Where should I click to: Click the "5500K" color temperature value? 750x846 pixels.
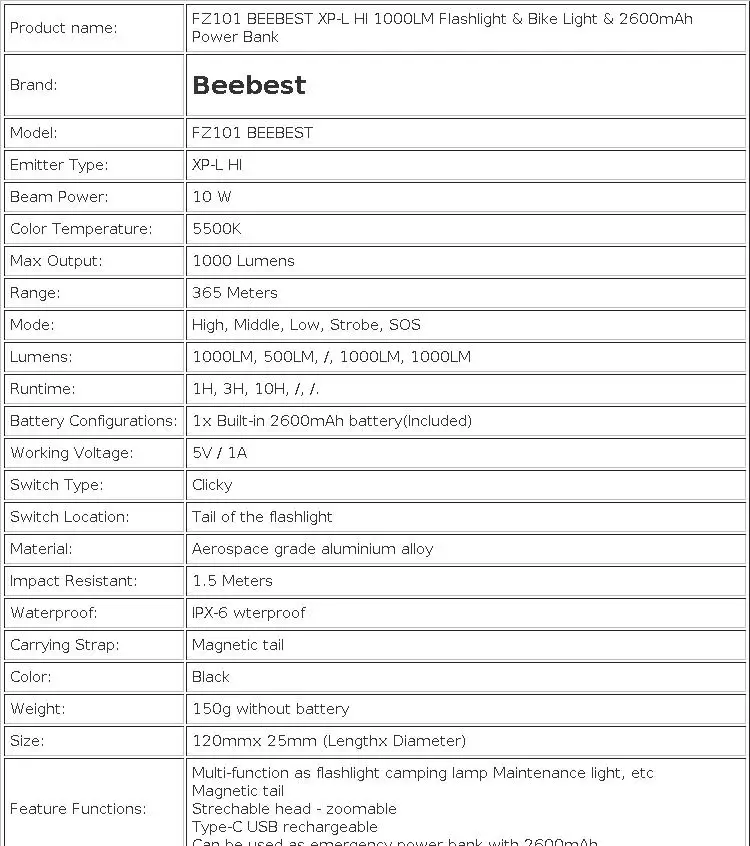coord(216,229)
